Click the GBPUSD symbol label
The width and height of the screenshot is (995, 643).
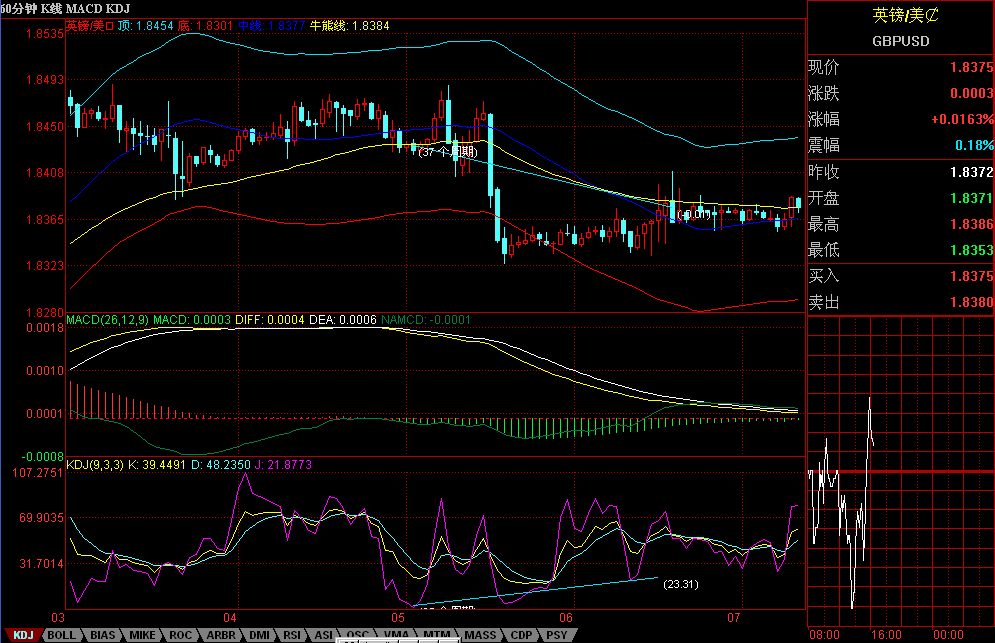pos(900,42)
